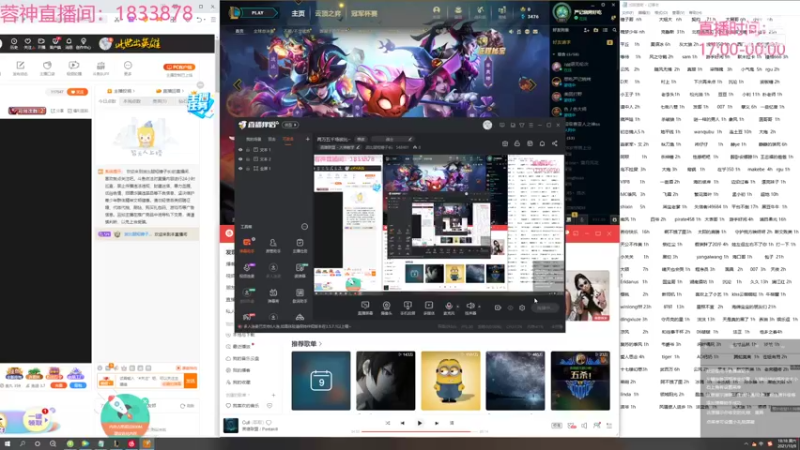The height and width of the screenshot is (450, 800).
Task: Select the orange highlighted tool in the streaming toolbox
Action: (x=247, y=245)
